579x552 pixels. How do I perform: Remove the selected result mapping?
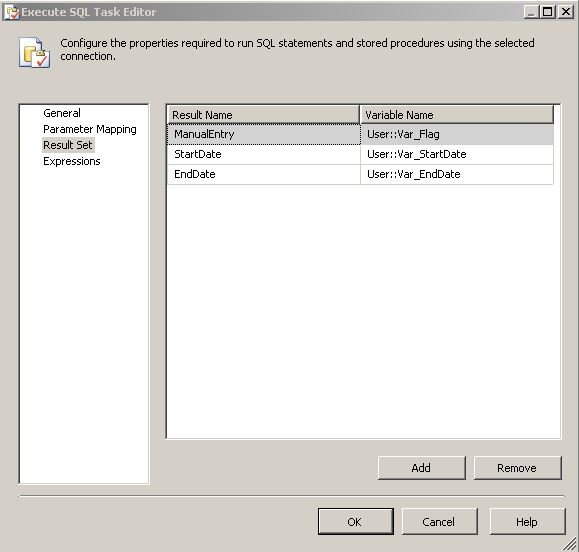[517, 468]
